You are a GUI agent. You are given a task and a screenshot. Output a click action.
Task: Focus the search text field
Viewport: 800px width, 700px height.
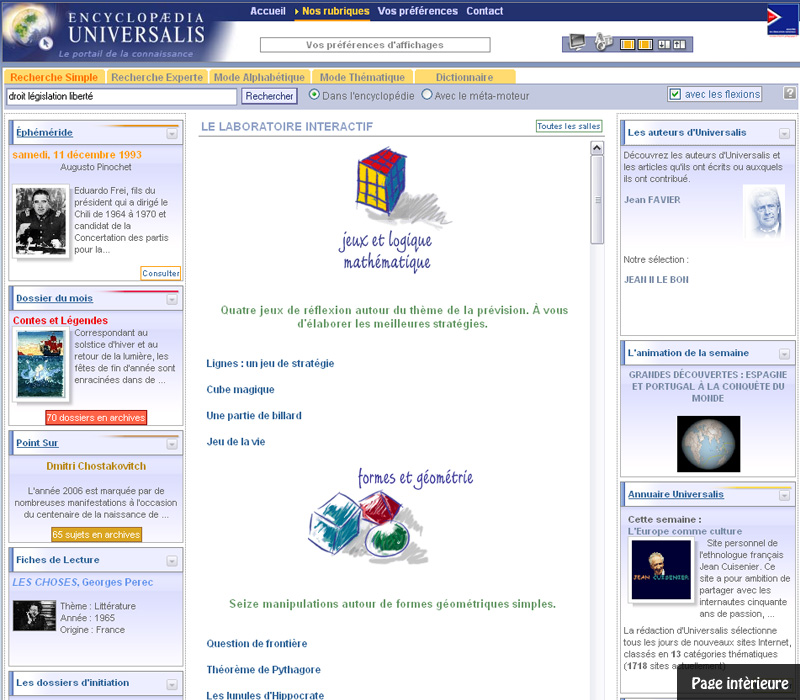coord(121,96)
